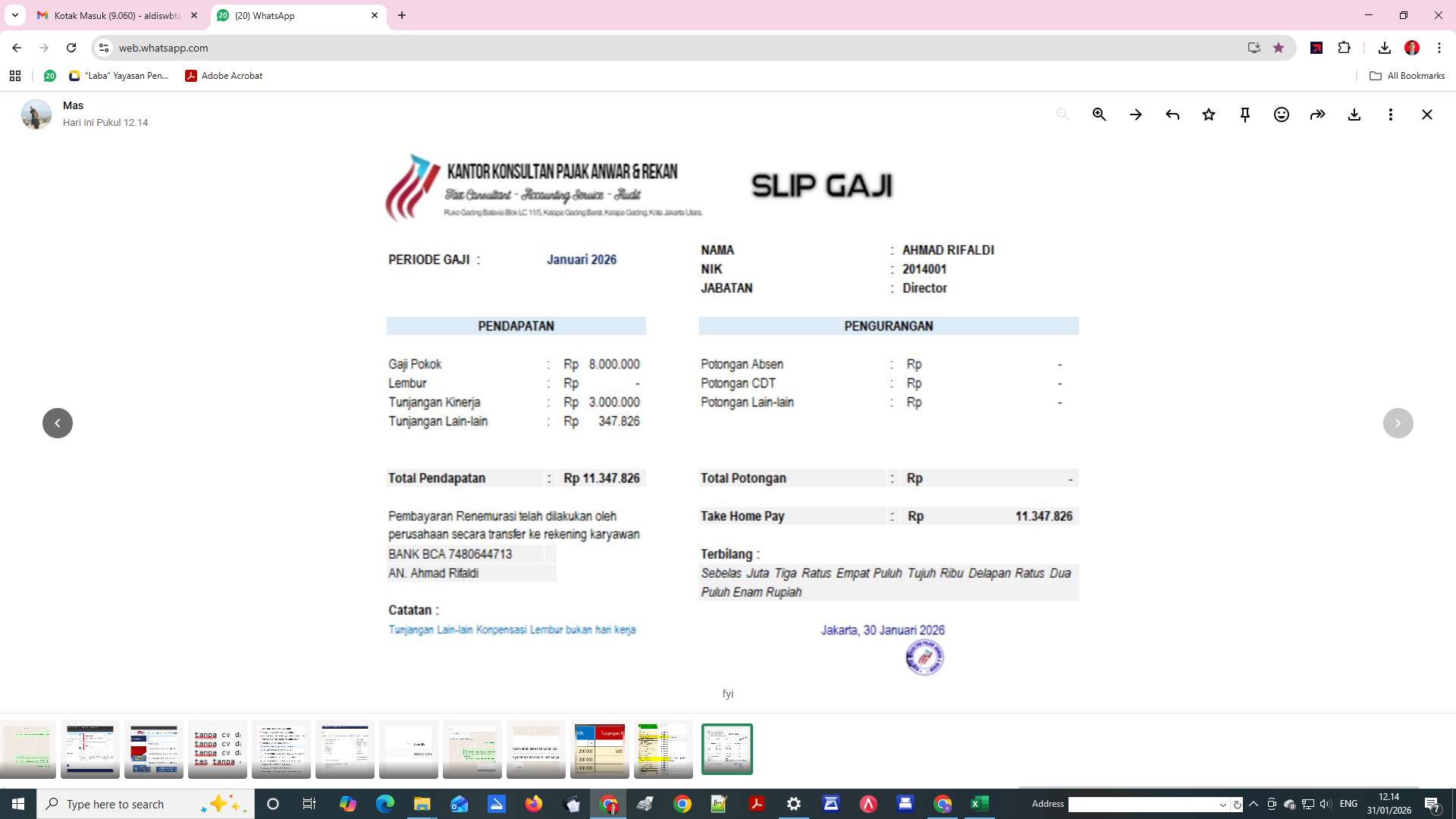Download the slip gaji image
The height and width of the screenshot is (819, 1456).
1354,115
